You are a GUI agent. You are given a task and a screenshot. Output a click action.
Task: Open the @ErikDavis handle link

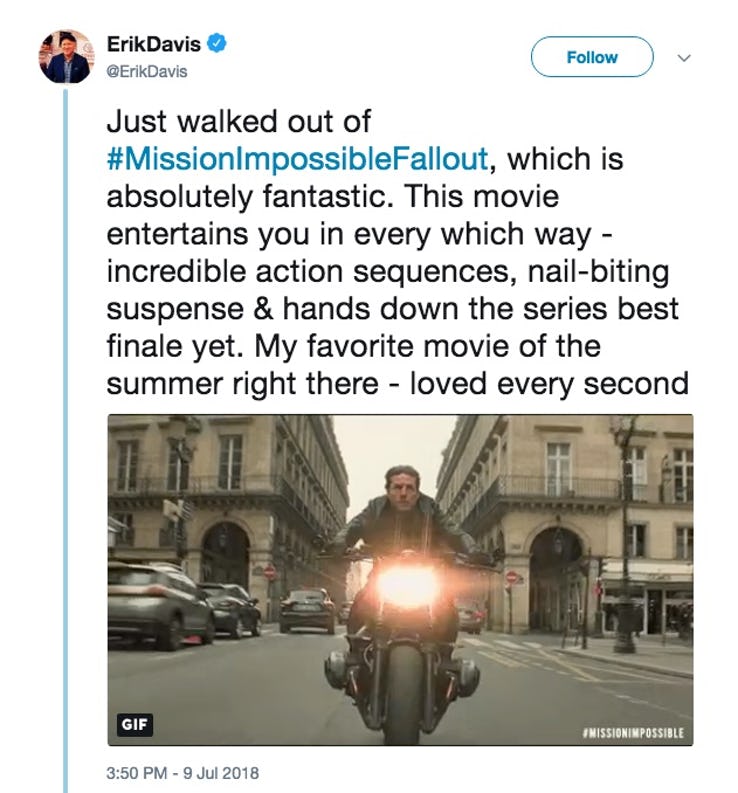coord(146,71)
